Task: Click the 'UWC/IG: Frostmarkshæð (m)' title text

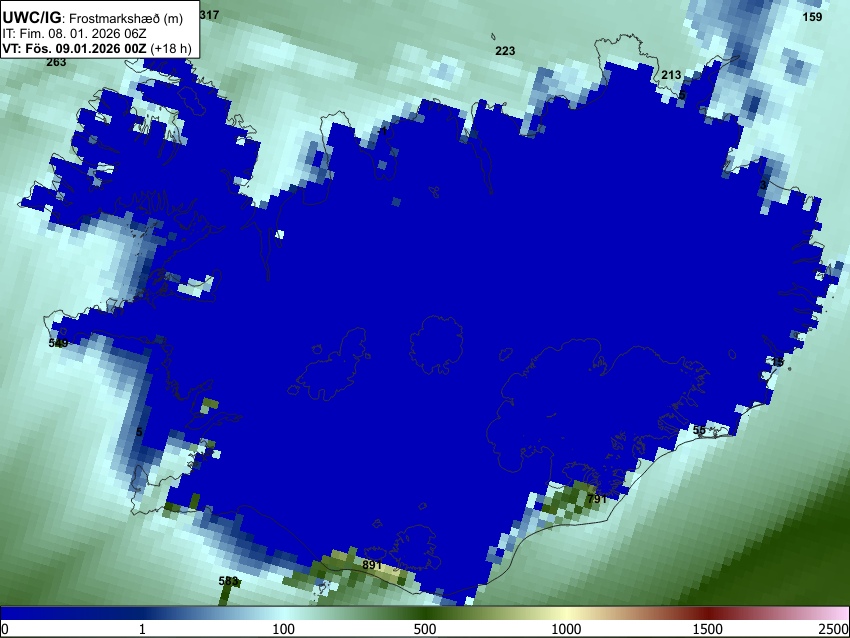Action: coord(93,18)
